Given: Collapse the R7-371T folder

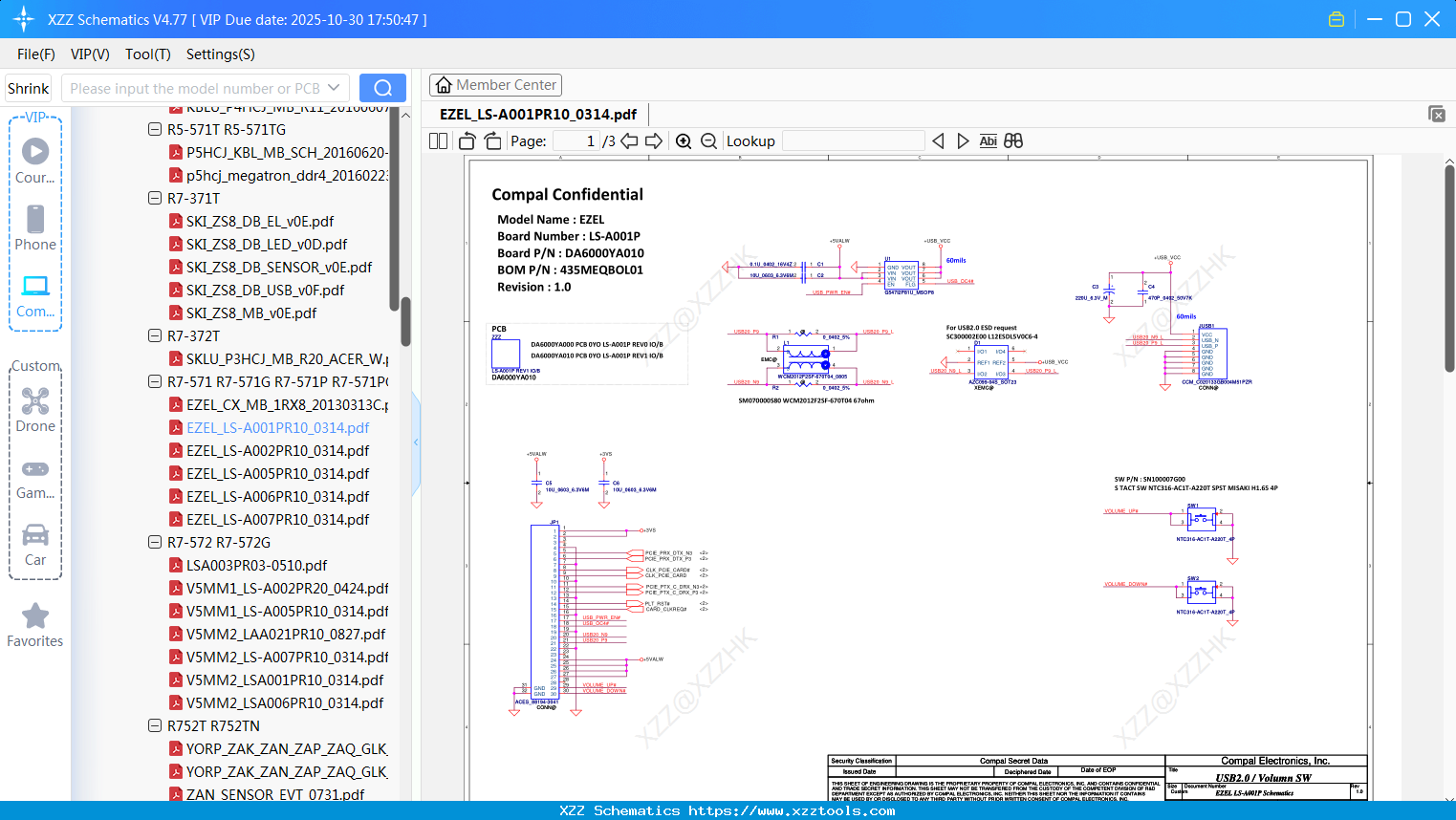Looking at the screenshot, I should point(155,199).
